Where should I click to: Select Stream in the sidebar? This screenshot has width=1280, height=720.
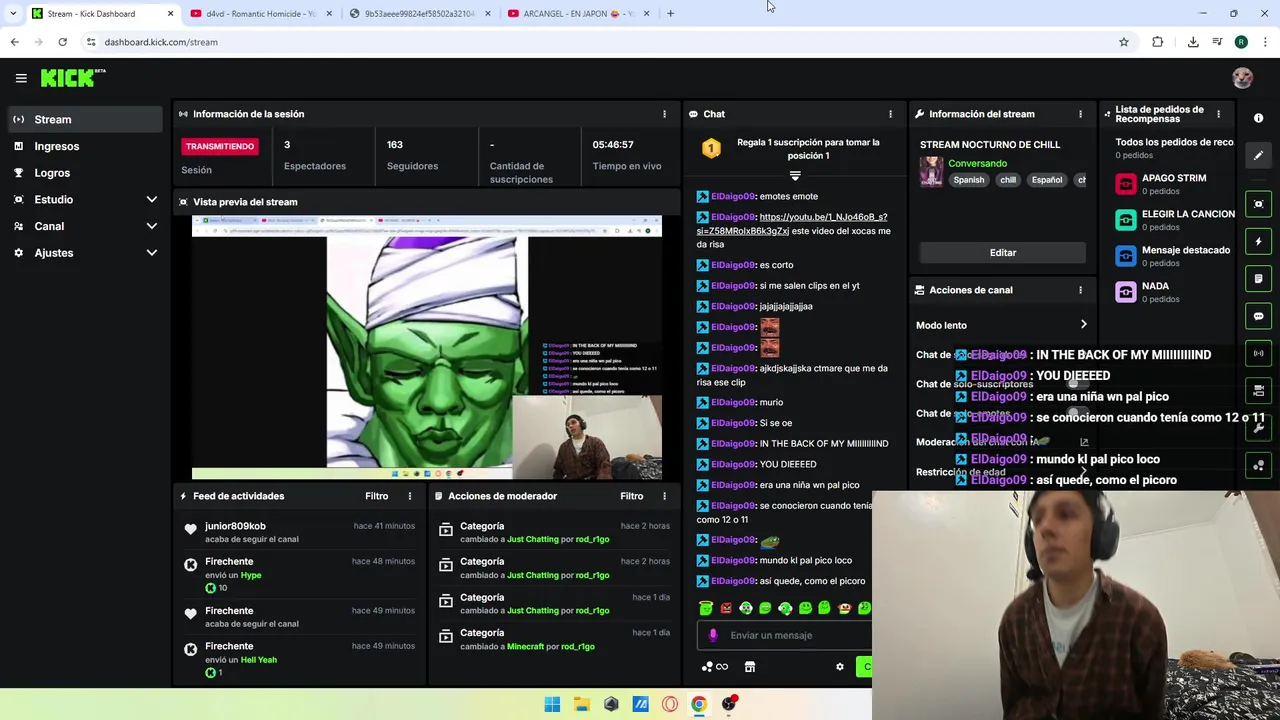85,119
